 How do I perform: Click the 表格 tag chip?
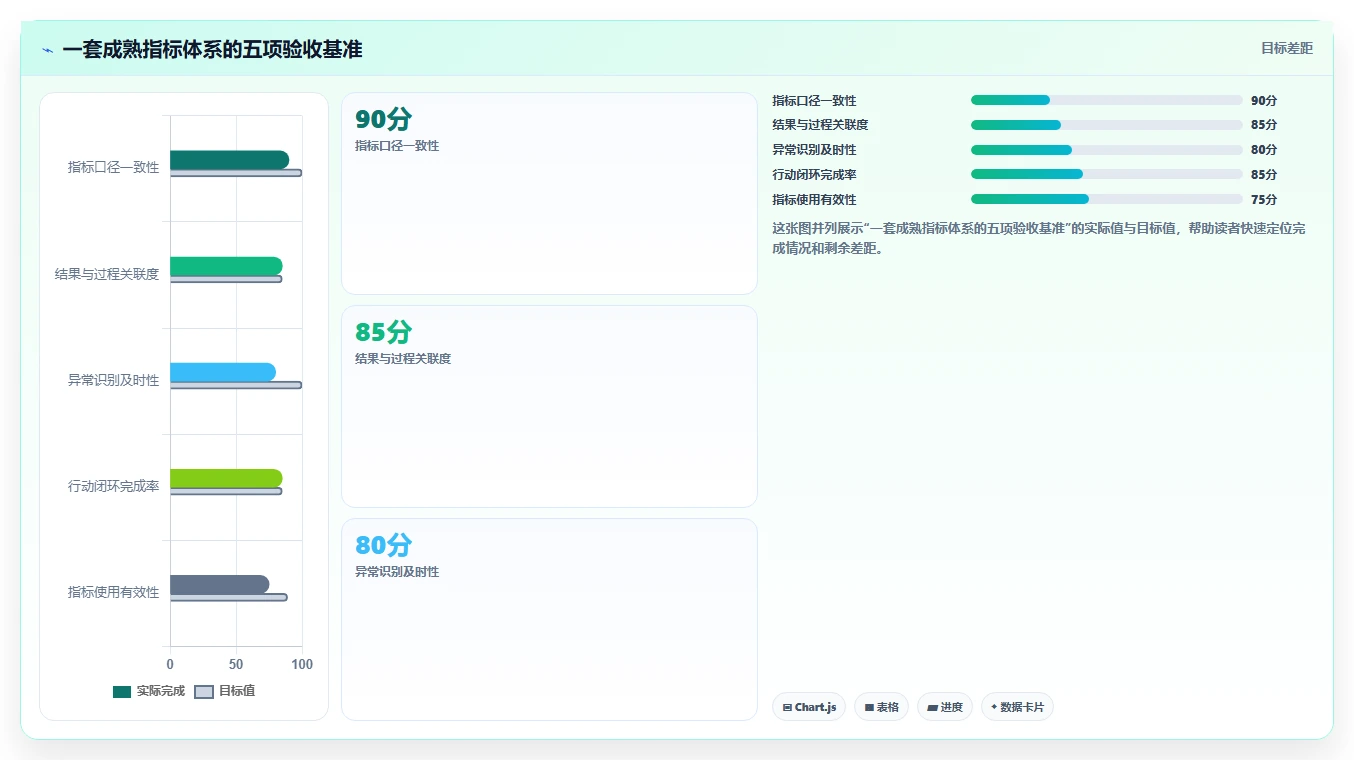881,707
